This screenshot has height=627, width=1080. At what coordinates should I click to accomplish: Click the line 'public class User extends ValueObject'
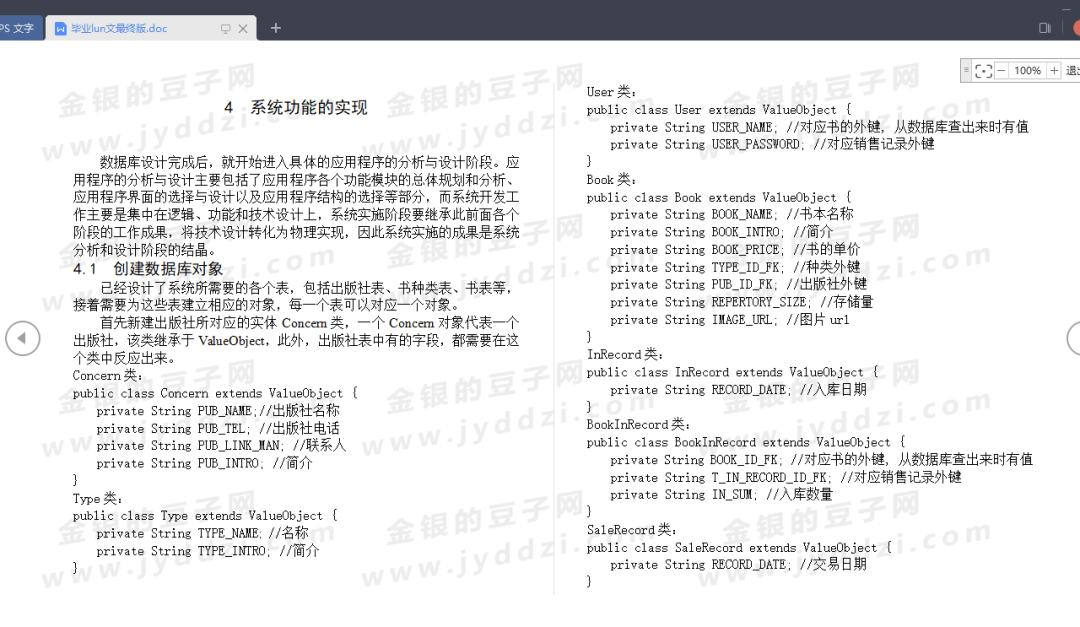718,110
